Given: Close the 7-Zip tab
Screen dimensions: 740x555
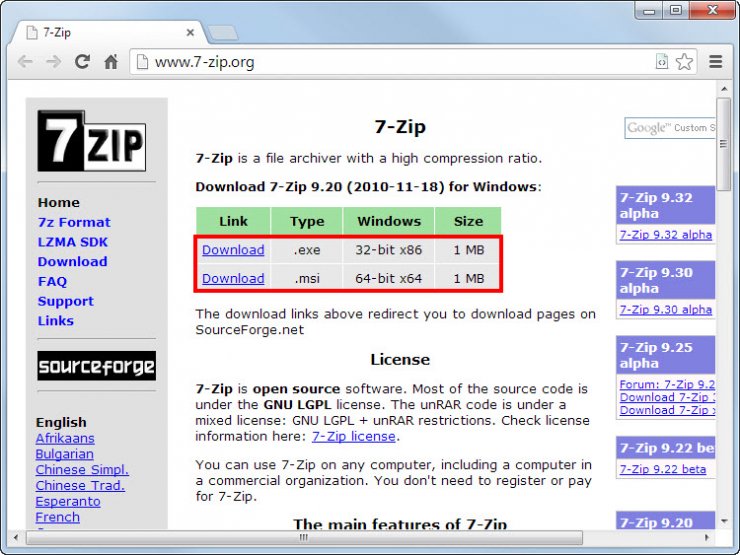Looking at the screenshot, I should coord(190,33).
